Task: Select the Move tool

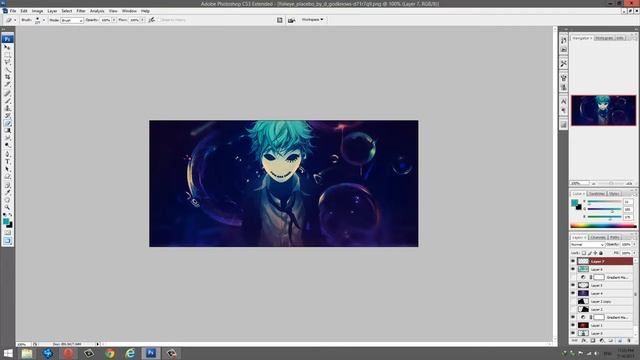Action: [7, 47]
